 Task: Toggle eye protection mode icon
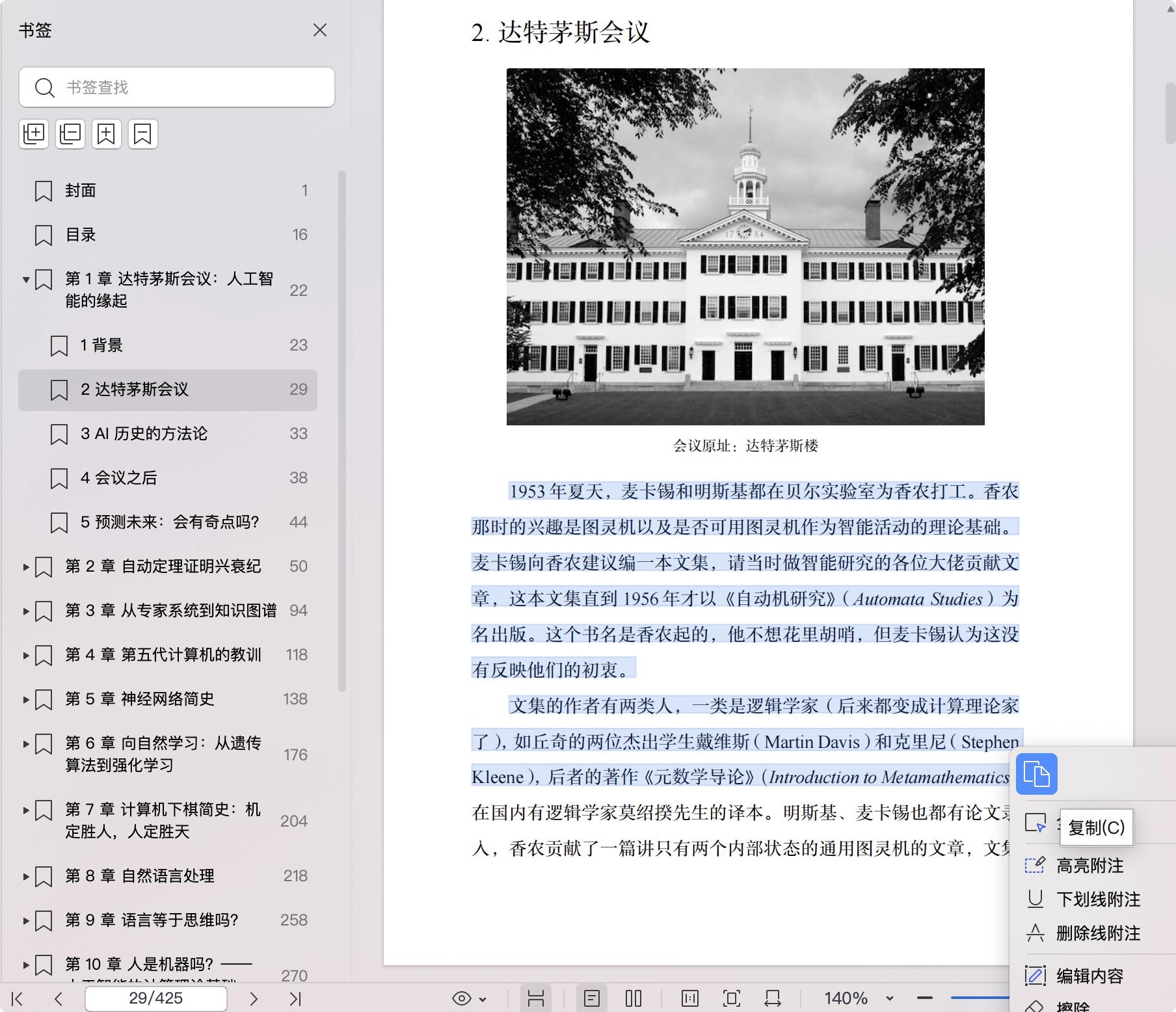point(462,998)
